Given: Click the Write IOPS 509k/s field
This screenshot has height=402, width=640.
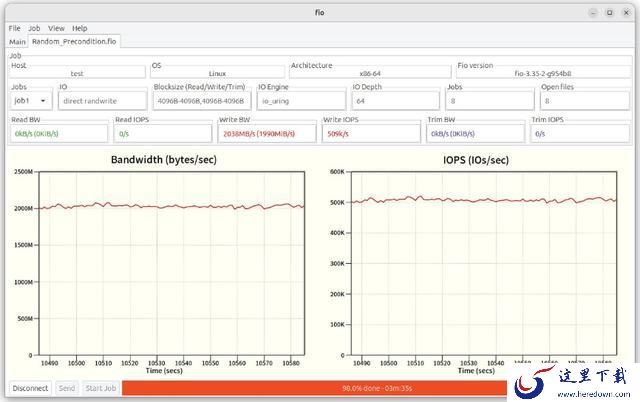Looking at the screenshot, I should [371, 133].
